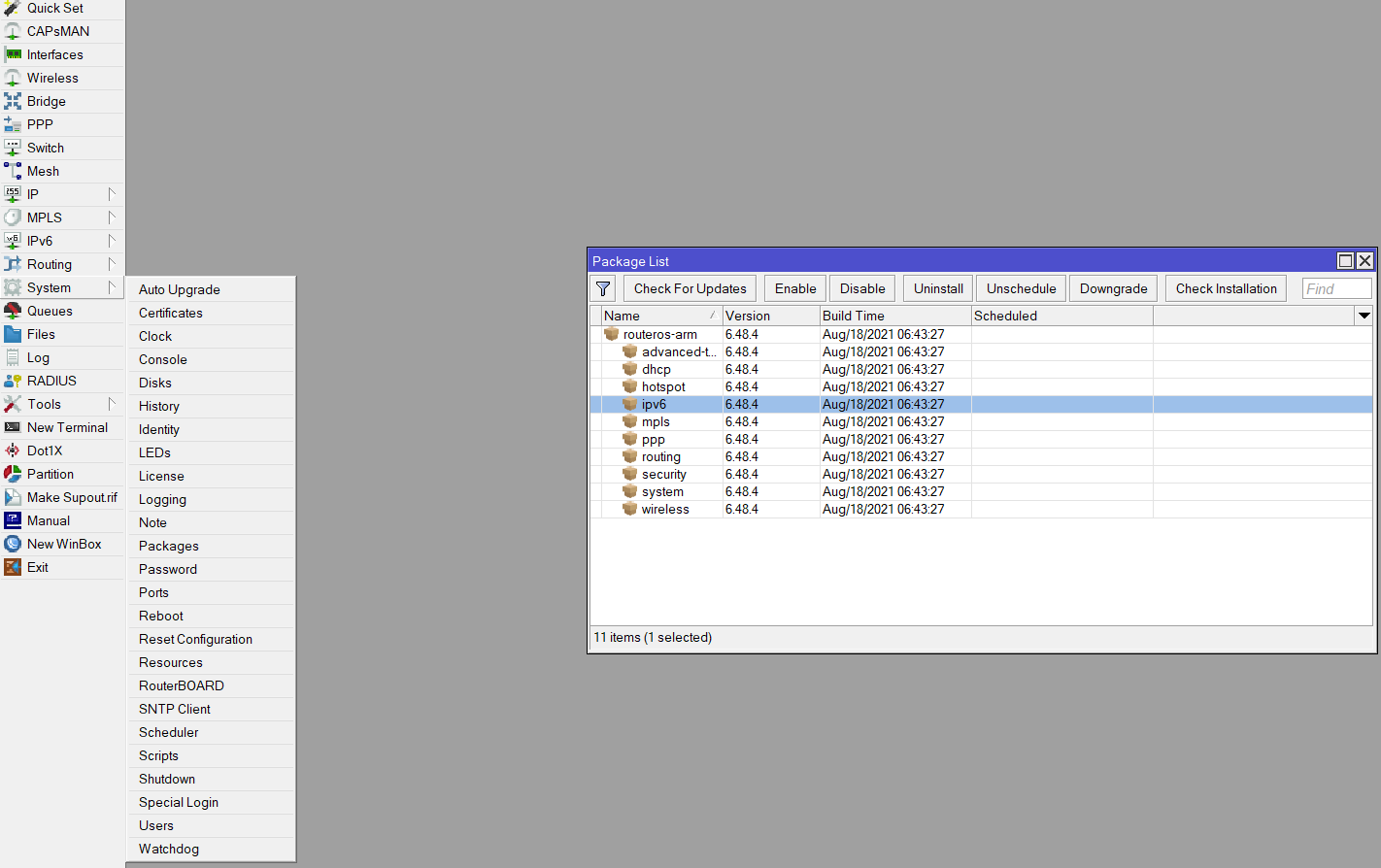
Task: Click the Bridge icon in the sidebar
Action: click(13, 101)
